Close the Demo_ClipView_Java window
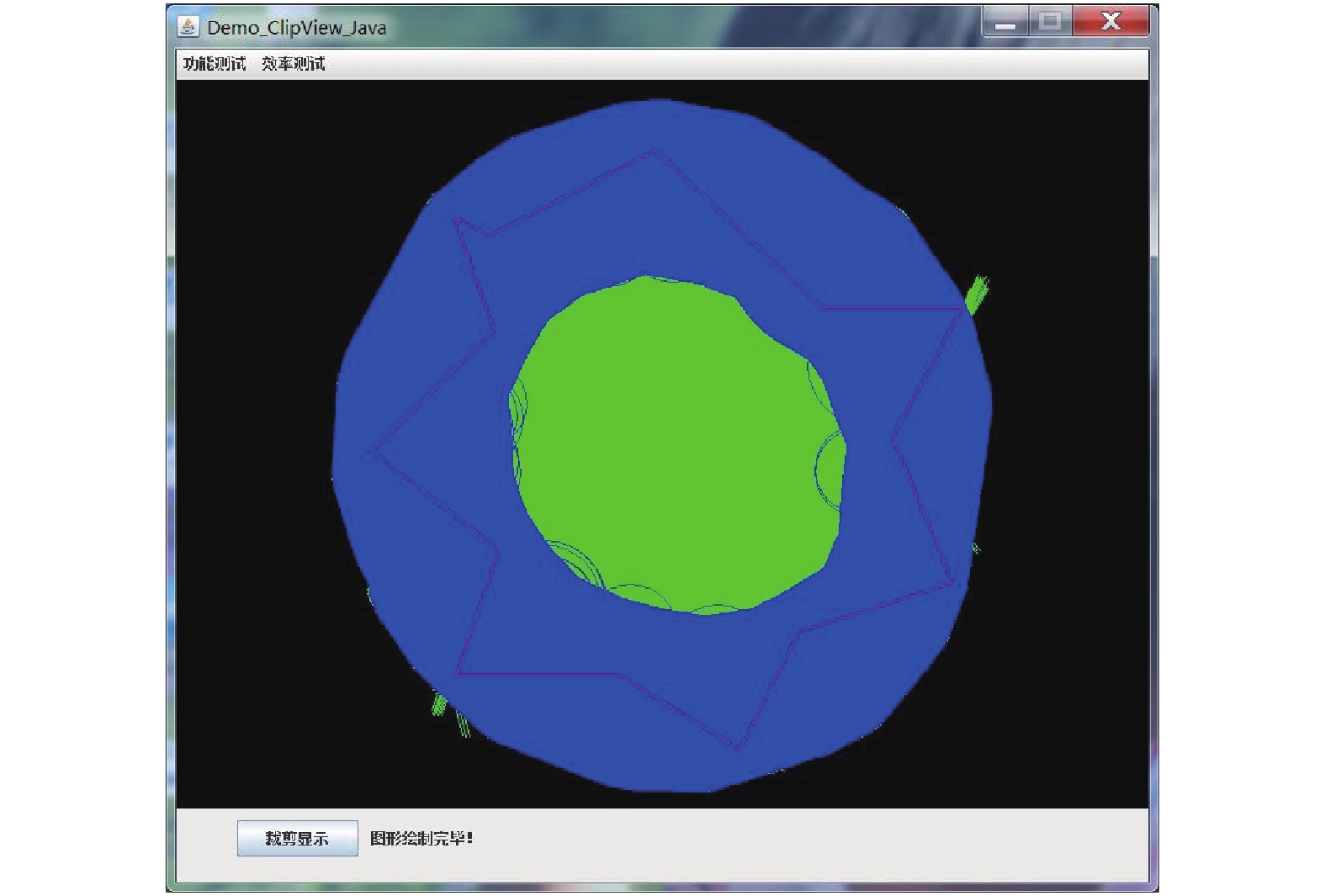 point(1110,22)
